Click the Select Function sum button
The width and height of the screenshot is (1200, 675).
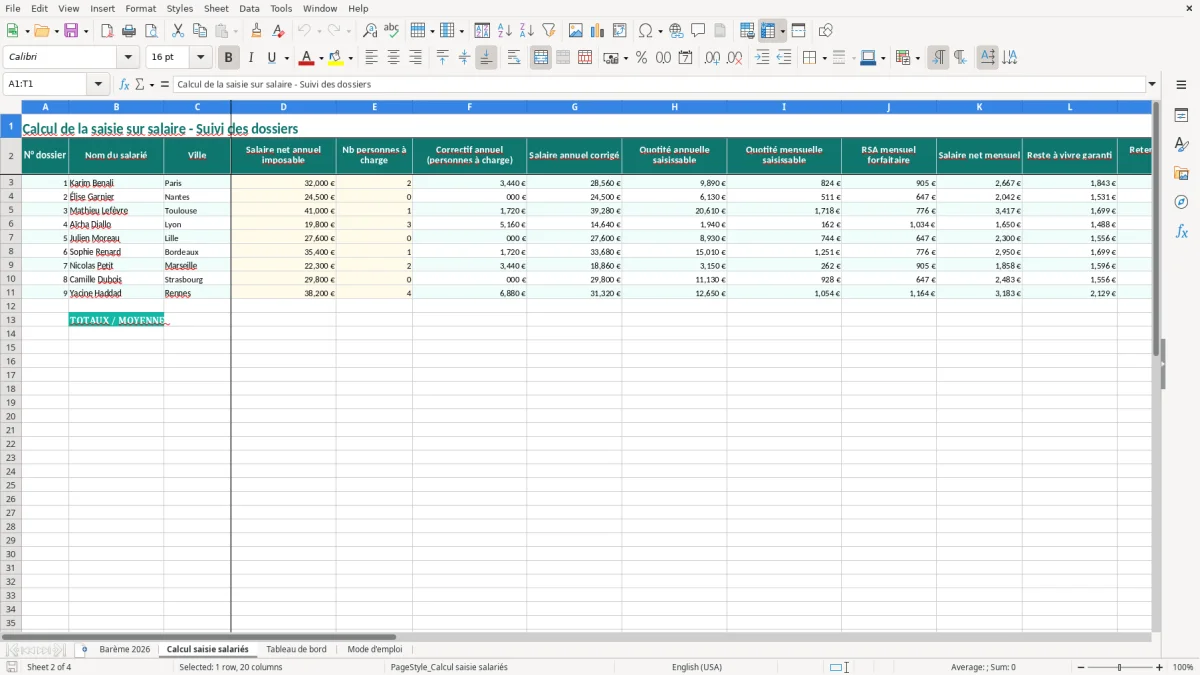click(x=141, y=85)
